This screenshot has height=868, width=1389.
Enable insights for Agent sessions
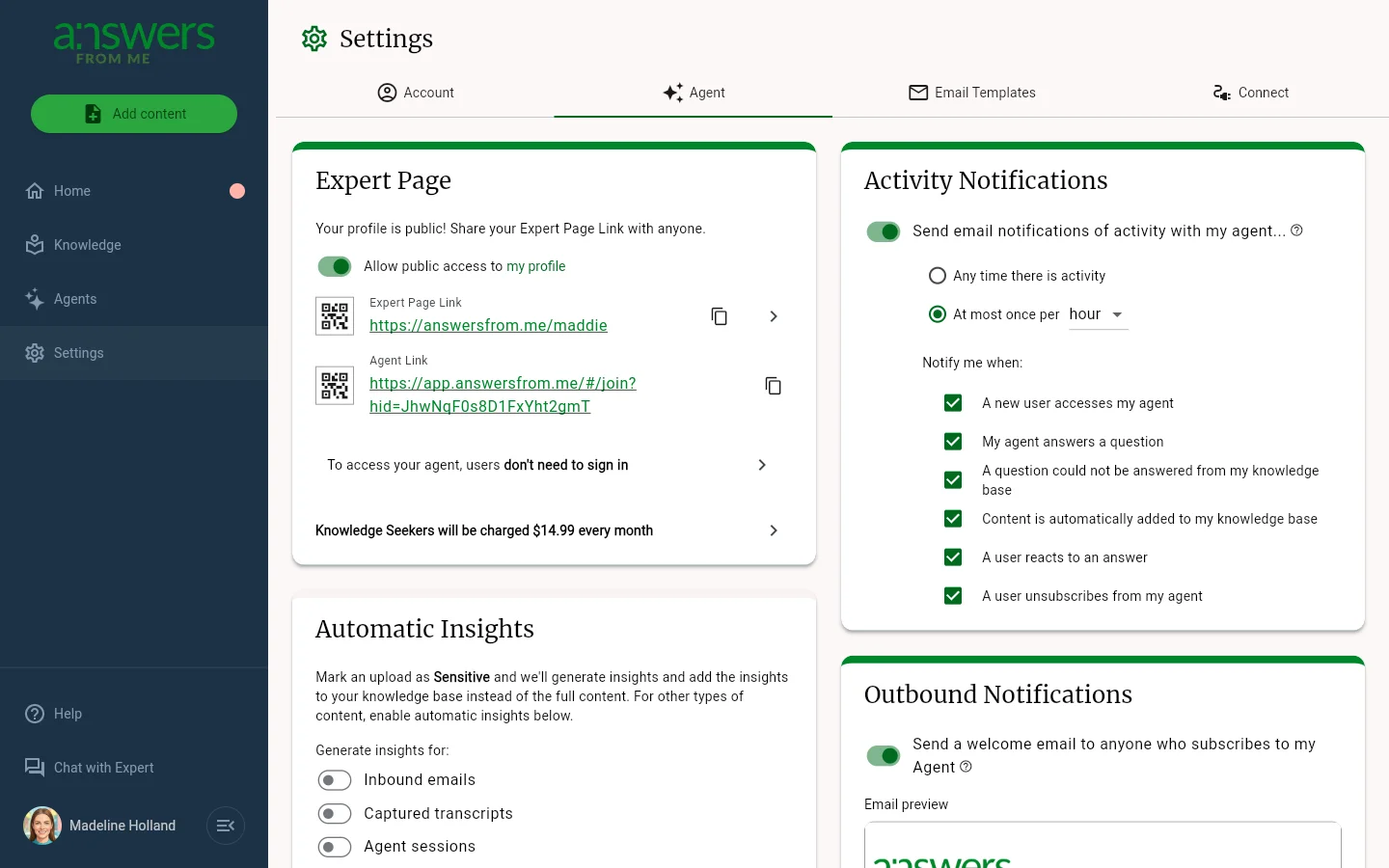[335, 847]
